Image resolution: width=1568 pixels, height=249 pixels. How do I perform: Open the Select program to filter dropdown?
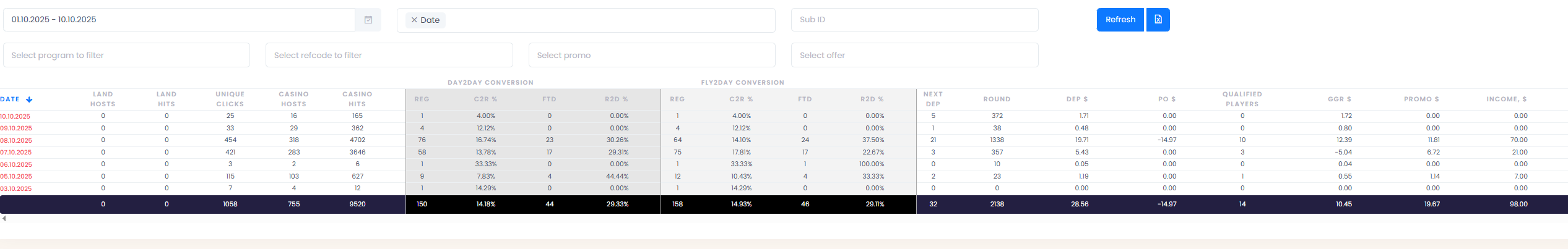click(126, 55)
